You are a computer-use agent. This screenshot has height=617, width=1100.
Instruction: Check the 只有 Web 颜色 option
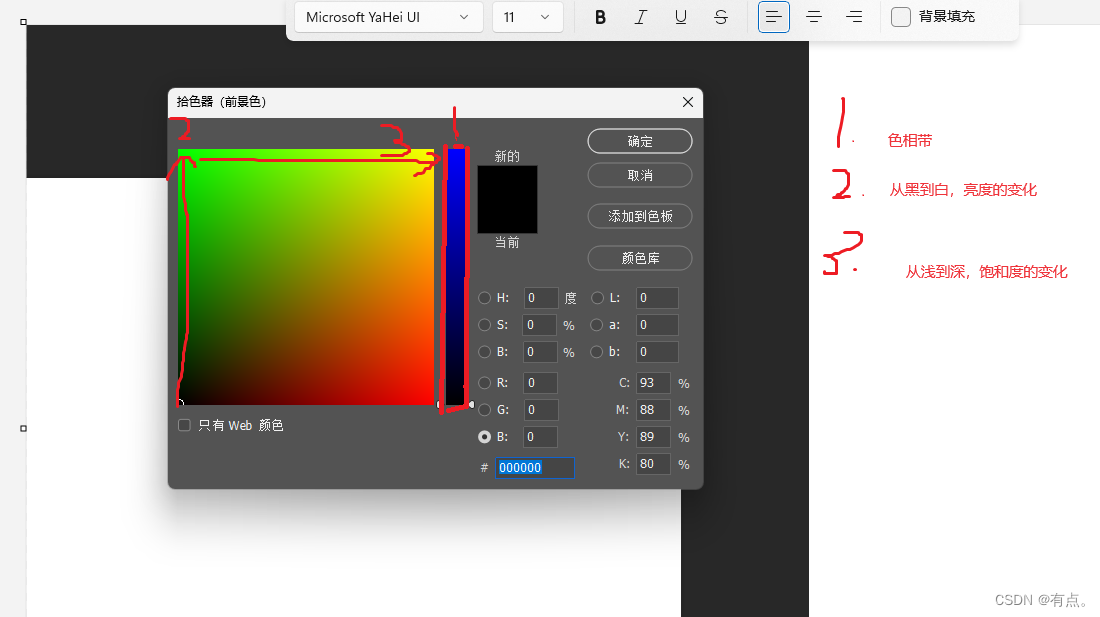tap(185, 425)
